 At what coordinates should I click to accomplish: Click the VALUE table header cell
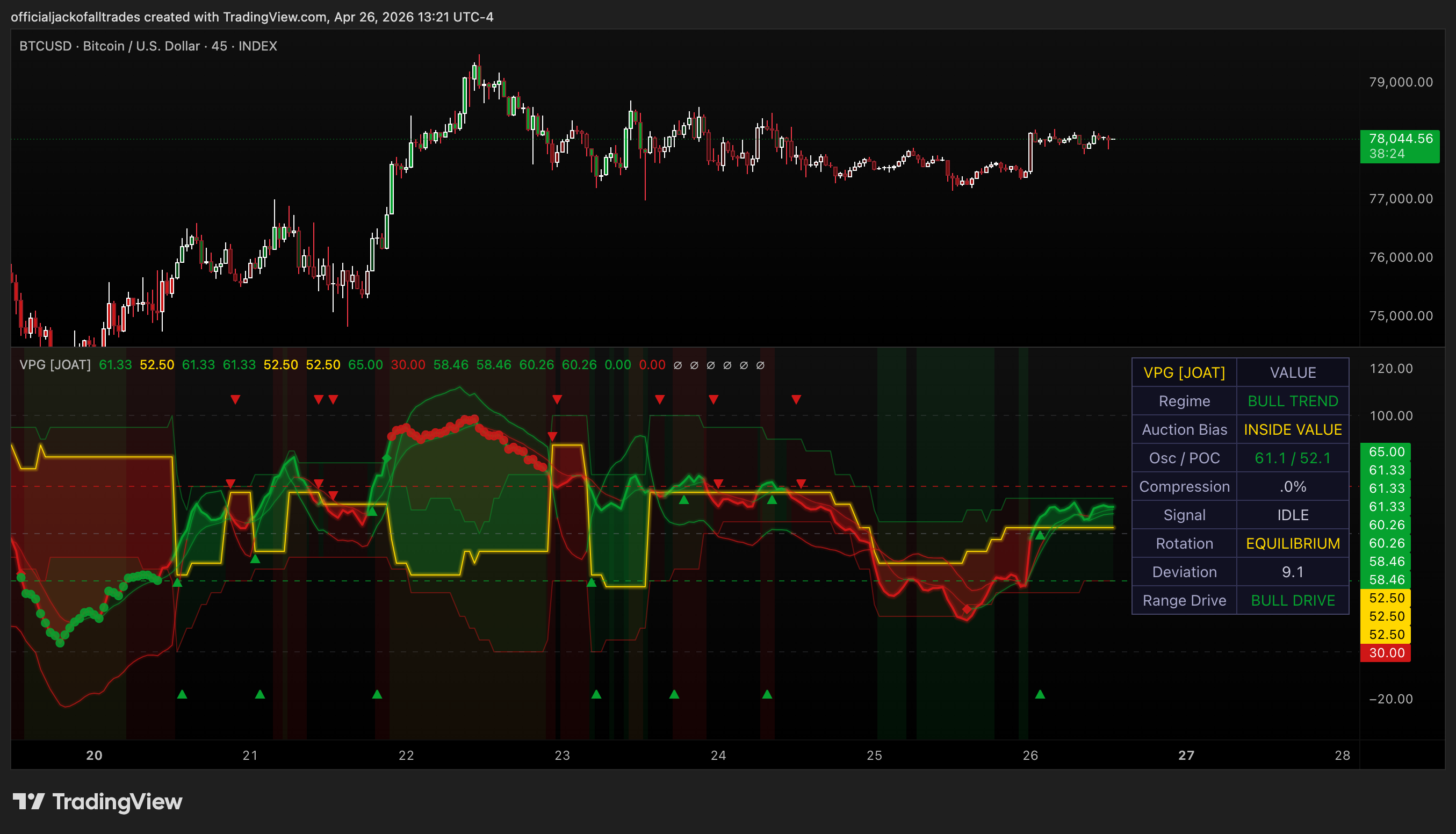point(1293,373)
